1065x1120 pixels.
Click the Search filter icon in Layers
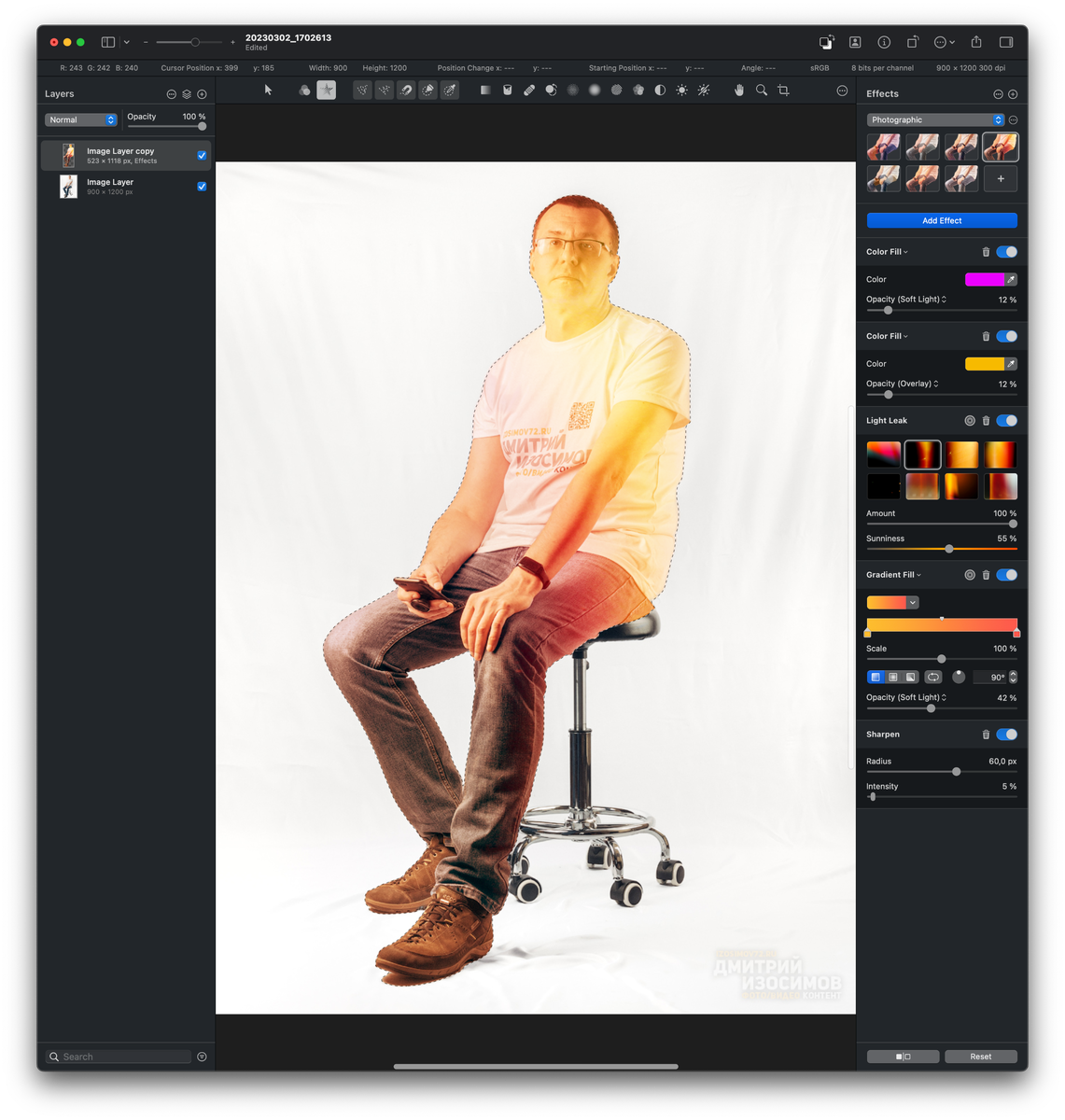202,1057
